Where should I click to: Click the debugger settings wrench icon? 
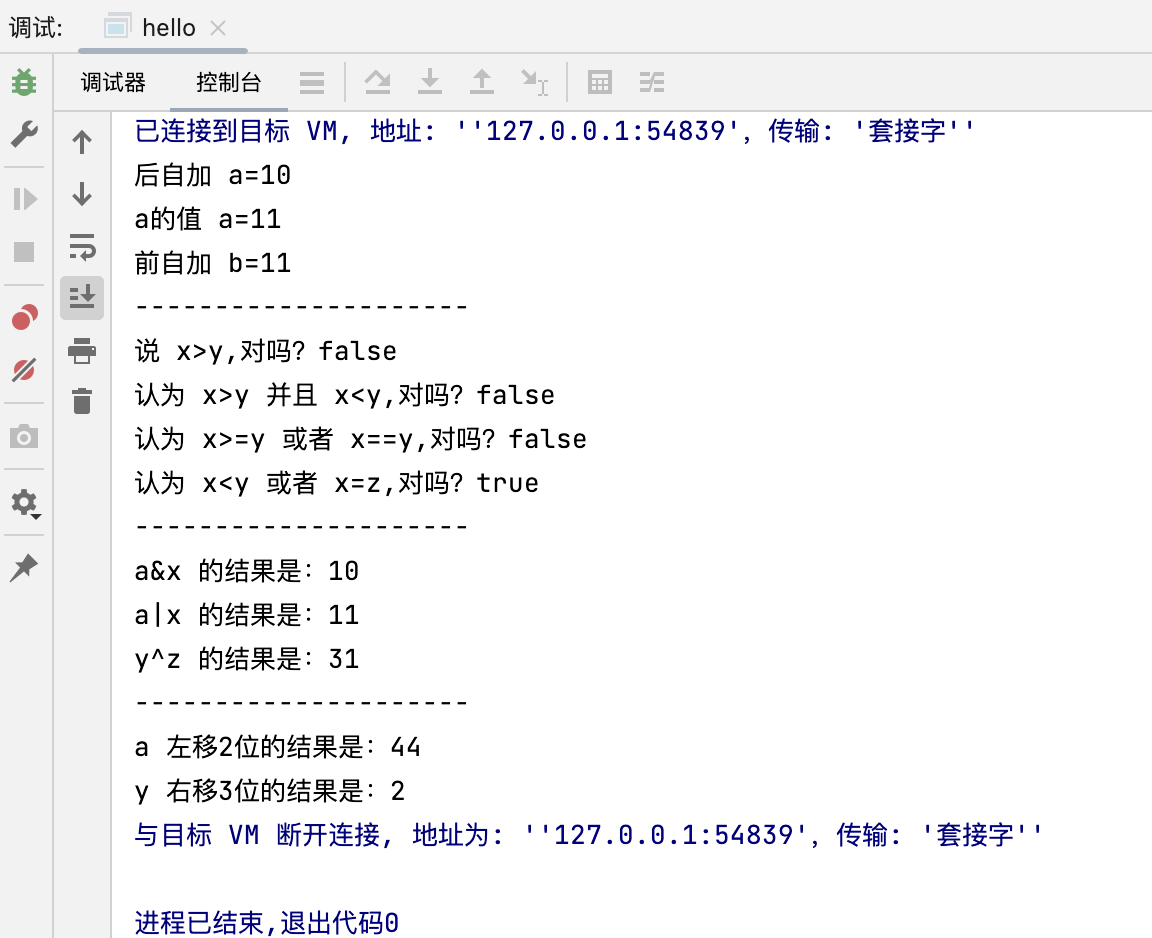[24, 135]
